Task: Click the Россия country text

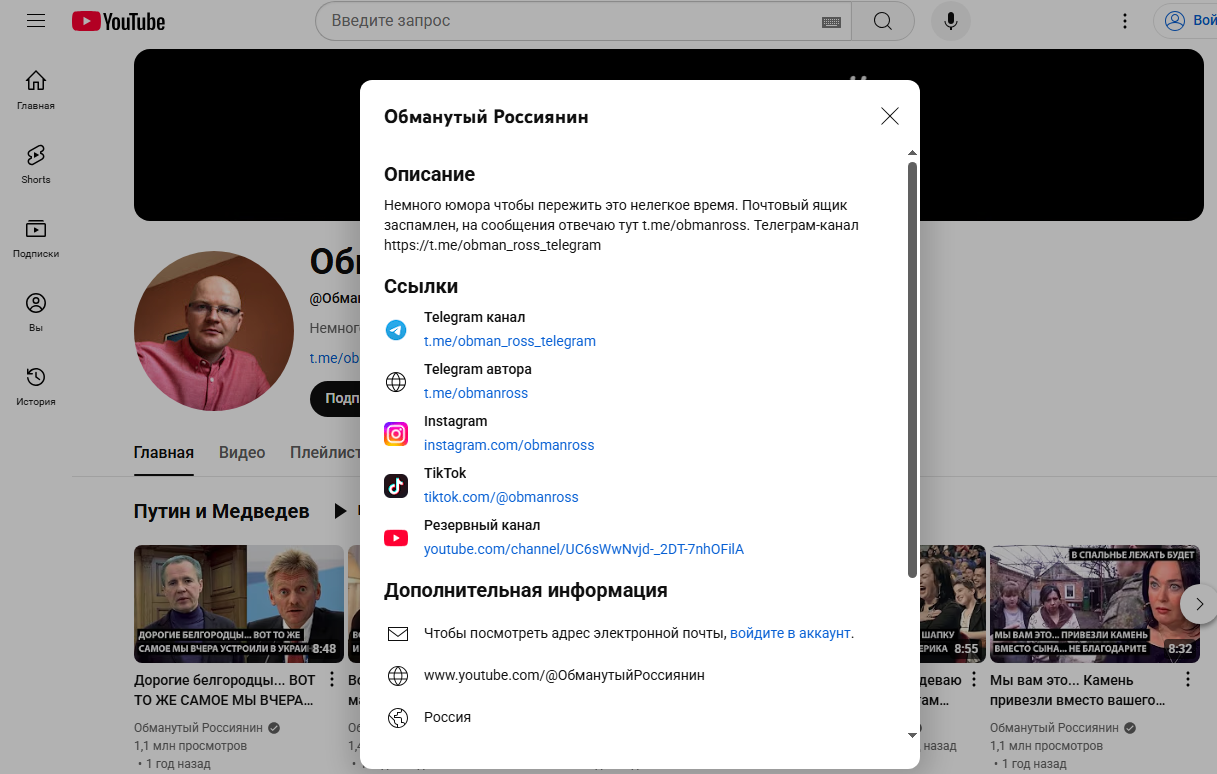Action: 447,717
